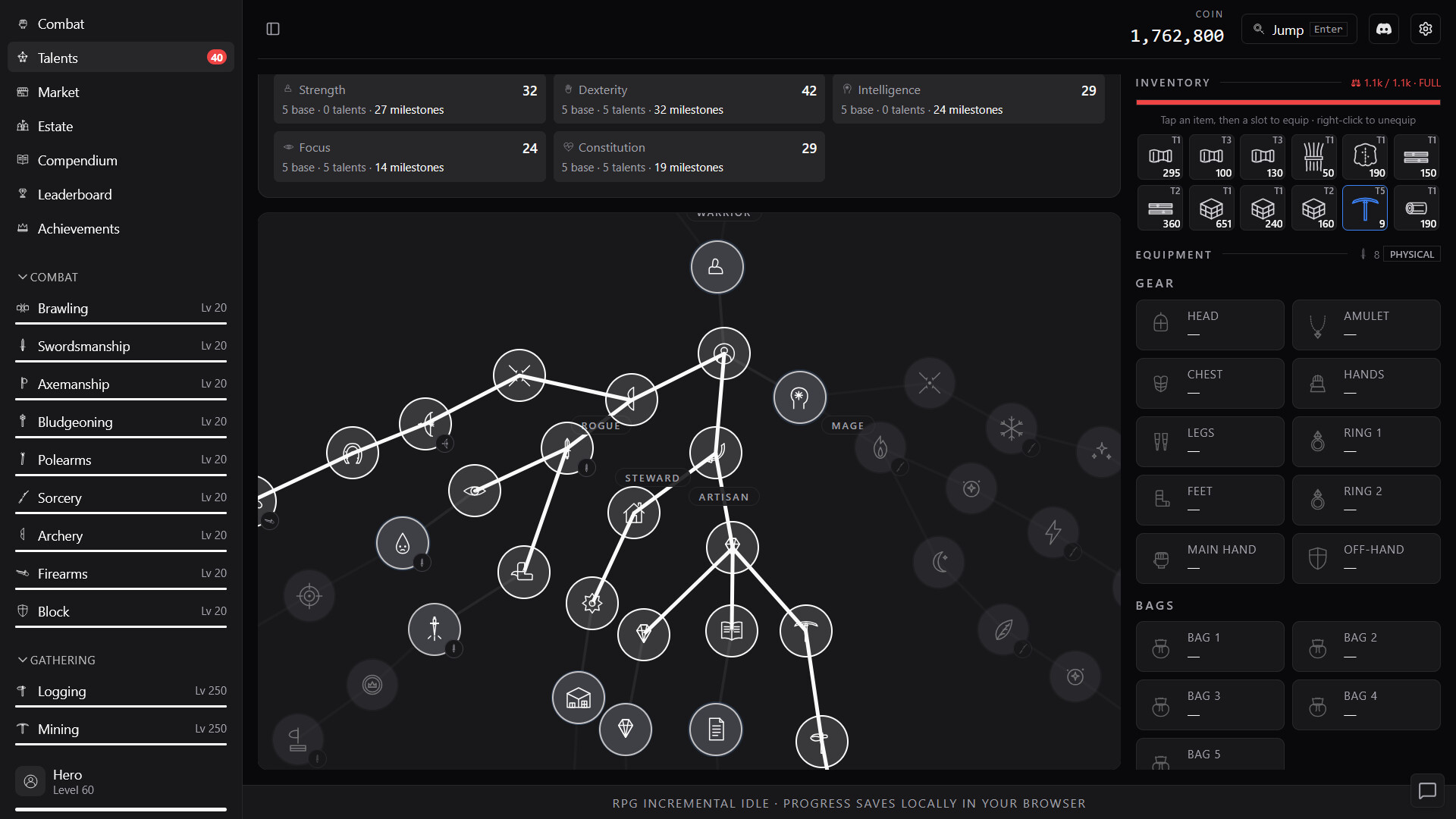Open the Market page
Screen dimensions: 1456x819
(121, 93)
